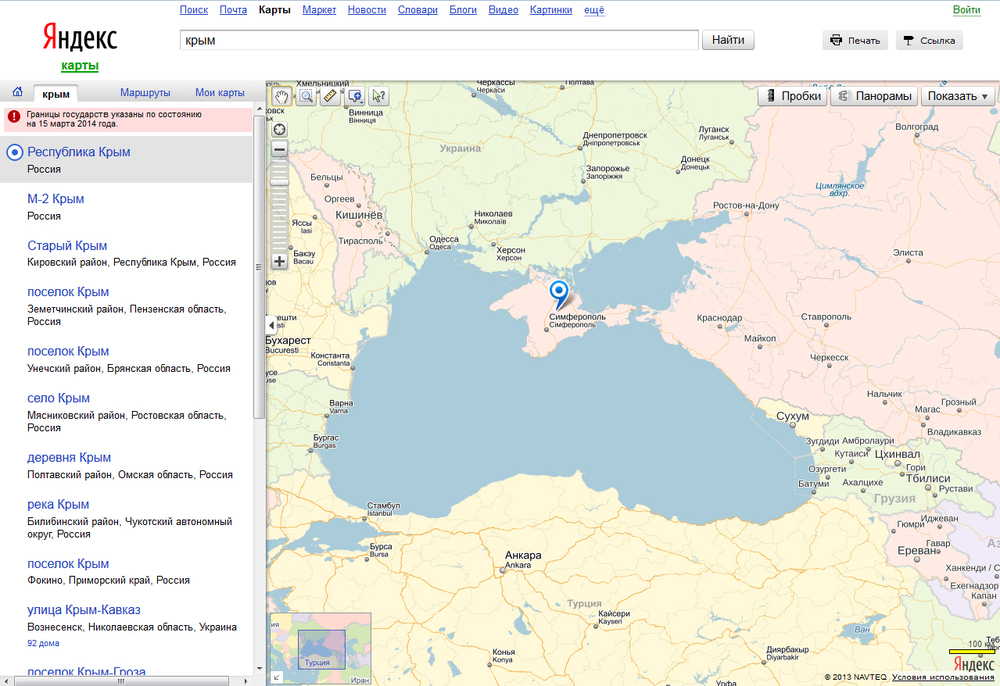Click the Войти sign-in link
Image resolution: width=1000 pixels, height=686 pixels.
967,10
